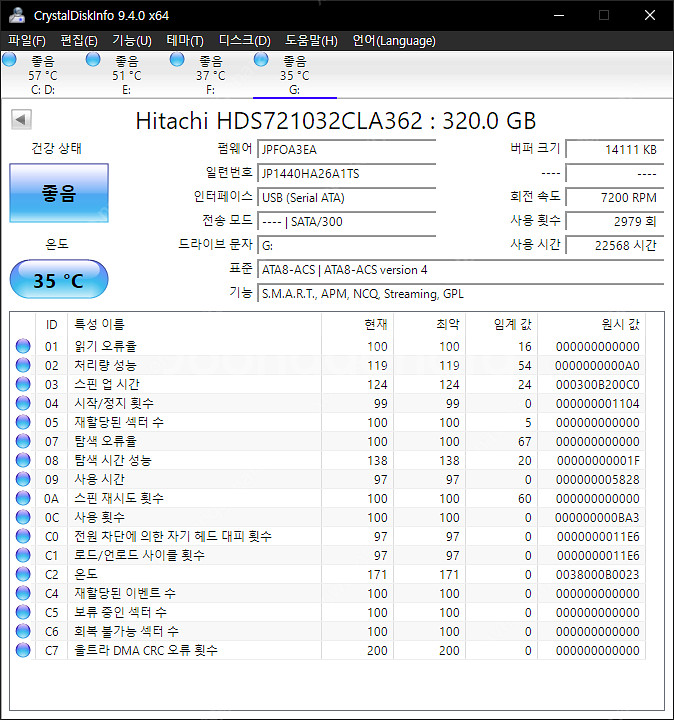Image resolution: width=674 pixels, height=720 pixels.
Task: Click the 좋음 health status button
Action: coord(59,193)
